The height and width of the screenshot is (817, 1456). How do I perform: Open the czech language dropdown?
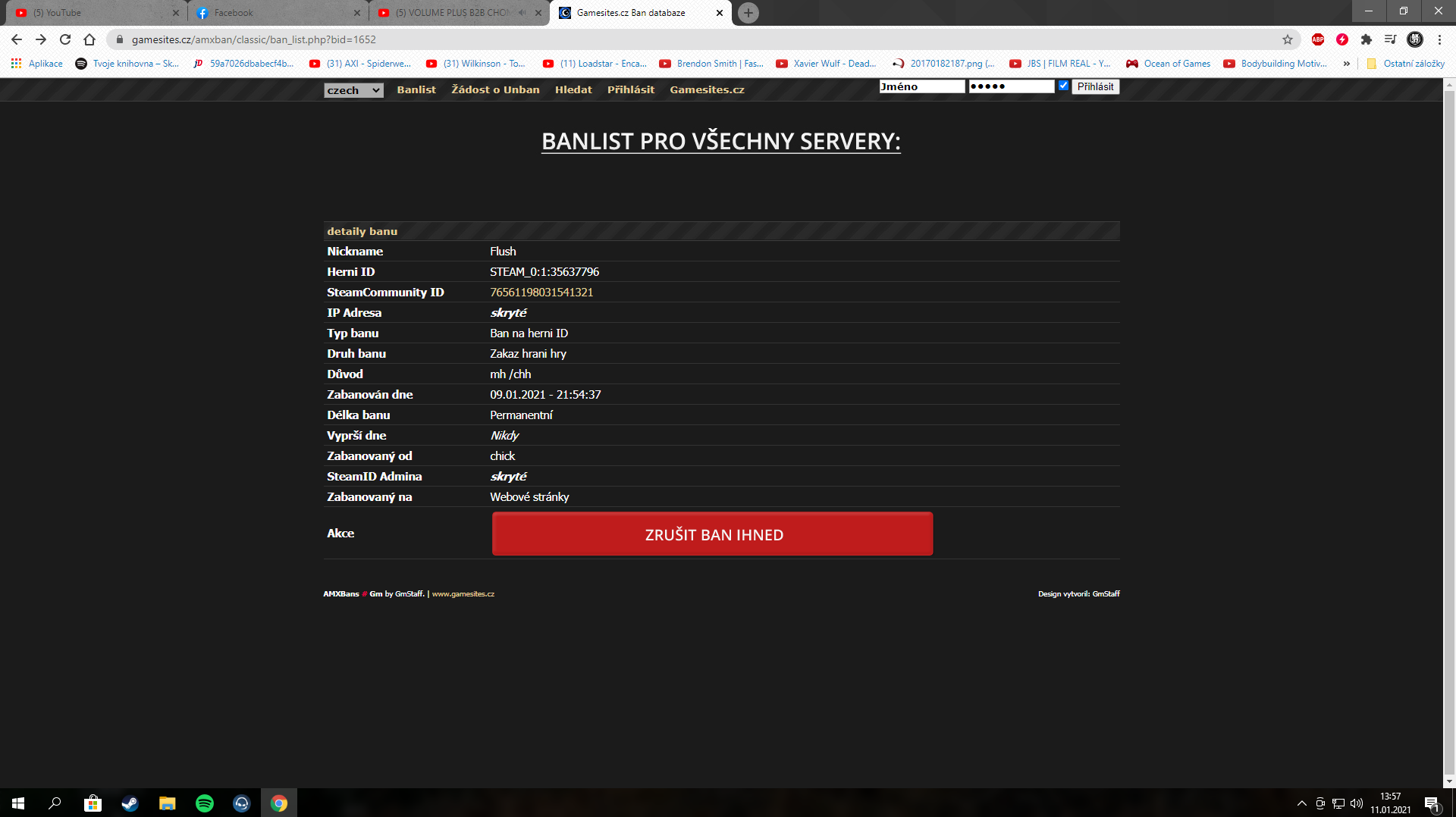coord(353,90)
